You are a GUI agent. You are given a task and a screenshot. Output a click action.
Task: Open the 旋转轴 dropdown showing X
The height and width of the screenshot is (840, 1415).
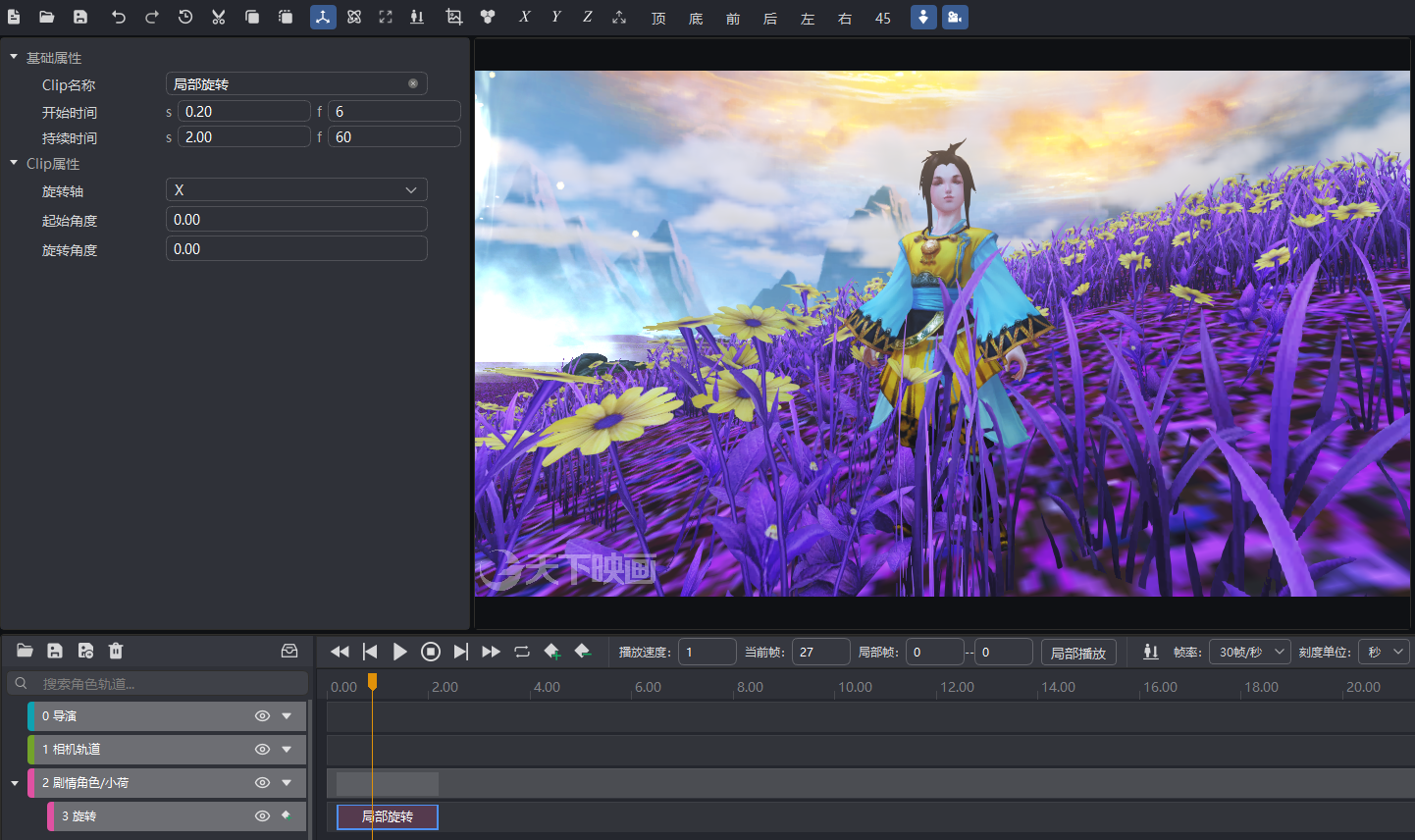pyautogui.click(x=296, y=189)
